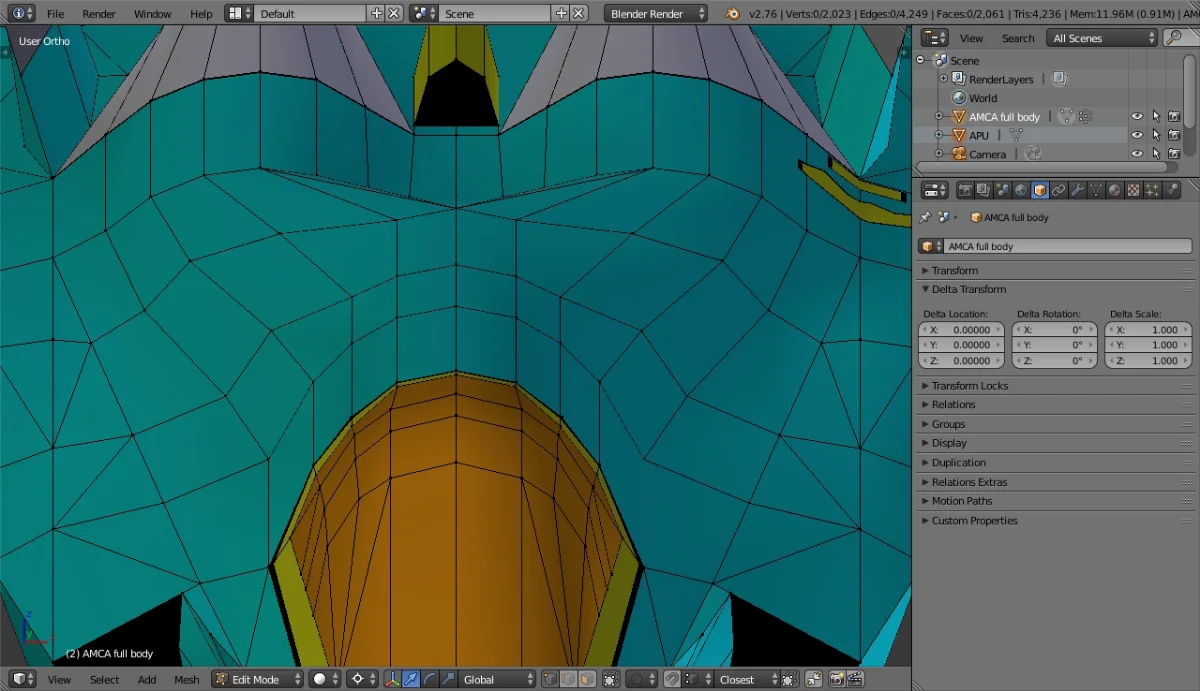The height and width of the screenshot is (691, 1200).
Task: Delete the current scene with X
Action: coord(579,14)
